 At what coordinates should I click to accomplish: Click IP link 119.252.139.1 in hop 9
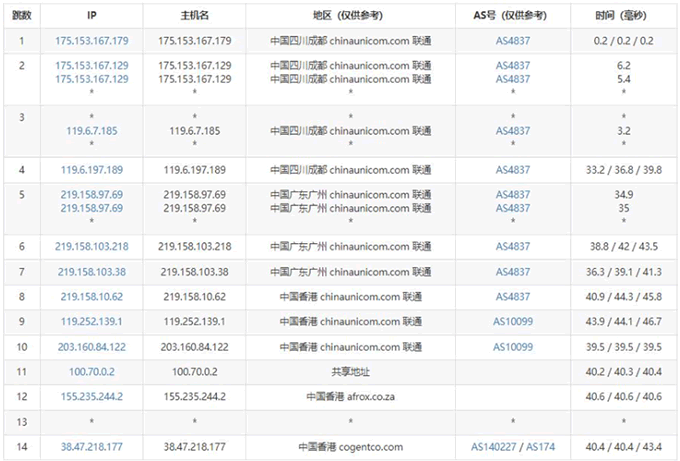coord(92,322)
